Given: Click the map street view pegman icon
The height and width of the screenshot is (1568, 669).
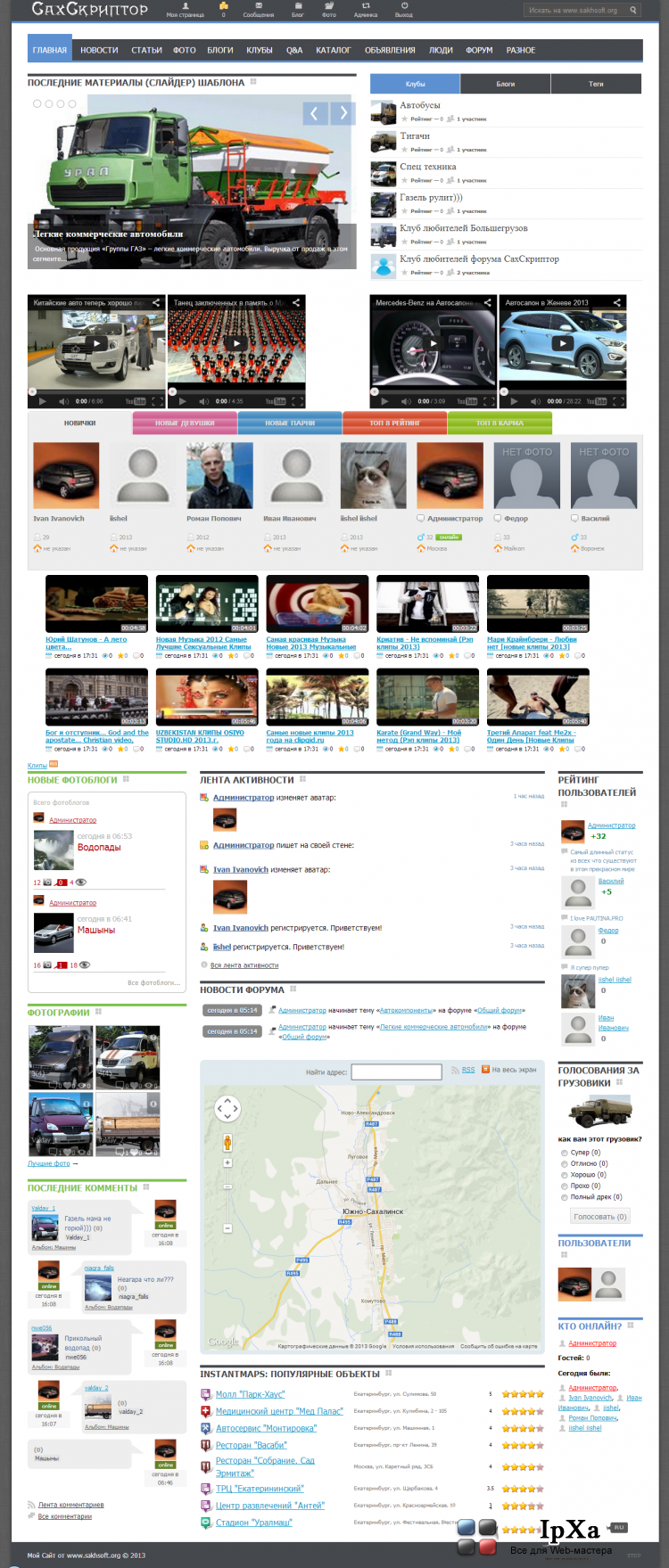Looking at the screenshot, I should (x=227, y=1143).
